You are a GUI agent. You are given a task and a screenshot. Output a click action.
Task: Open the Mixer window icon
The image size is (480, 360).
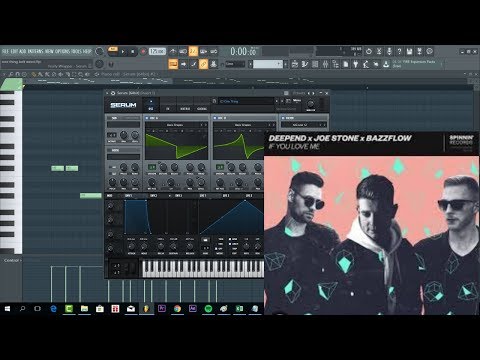(325, 64)
